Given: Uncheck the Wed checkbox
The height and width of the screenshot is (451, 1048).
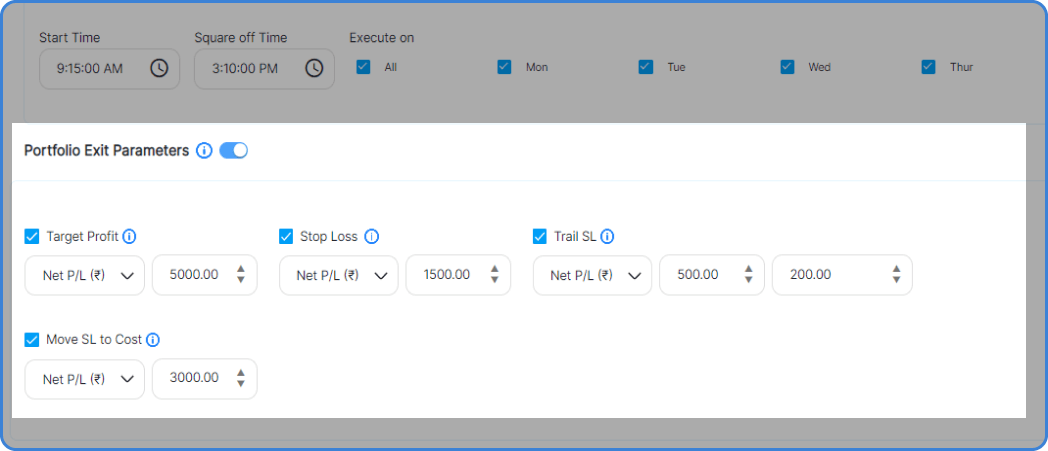Looking at the screenshot, I should (x=787, y=67).
